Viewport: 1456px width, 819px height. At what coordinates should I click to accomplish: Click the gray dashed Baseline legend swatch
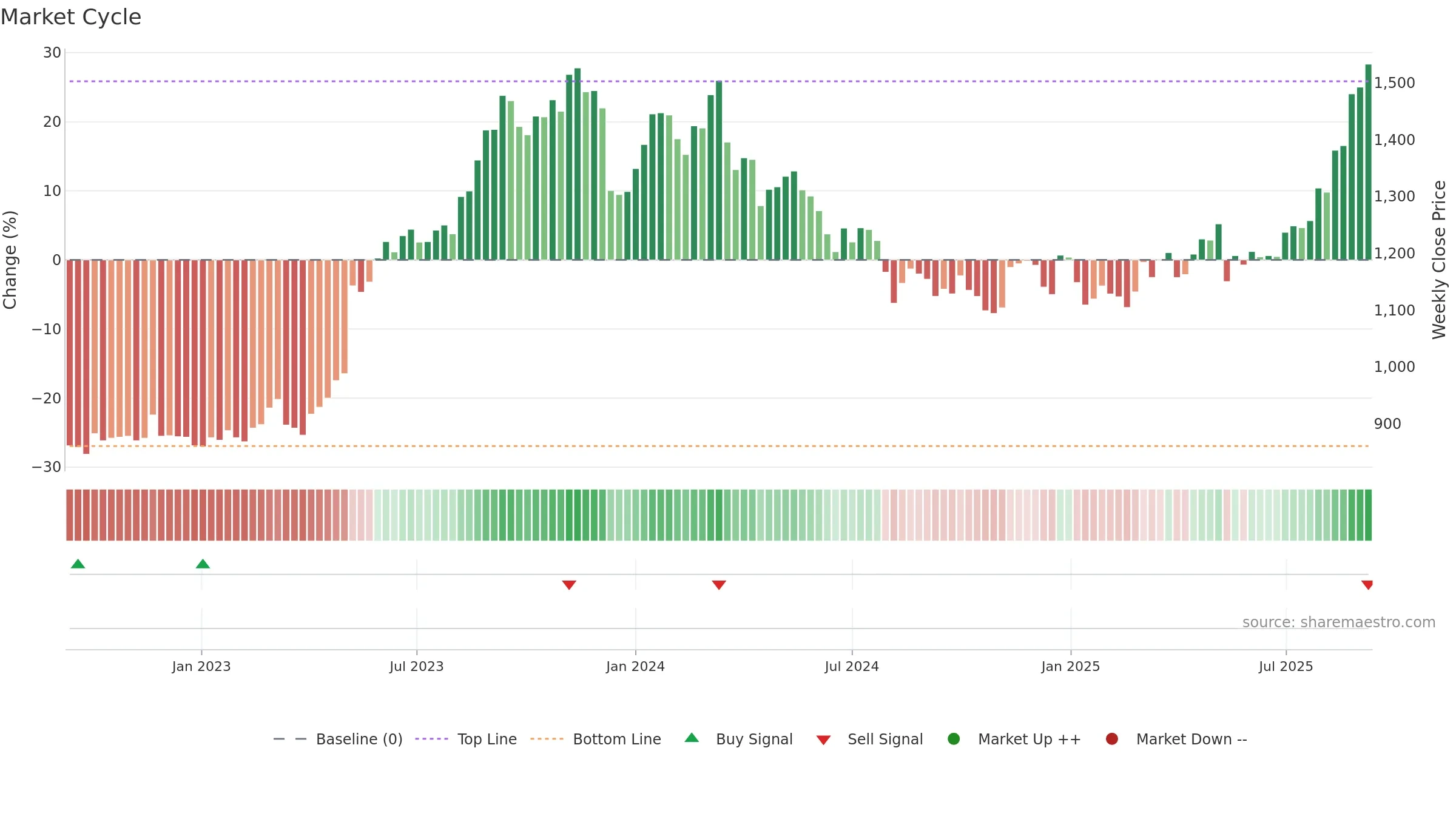coord(289,739)
